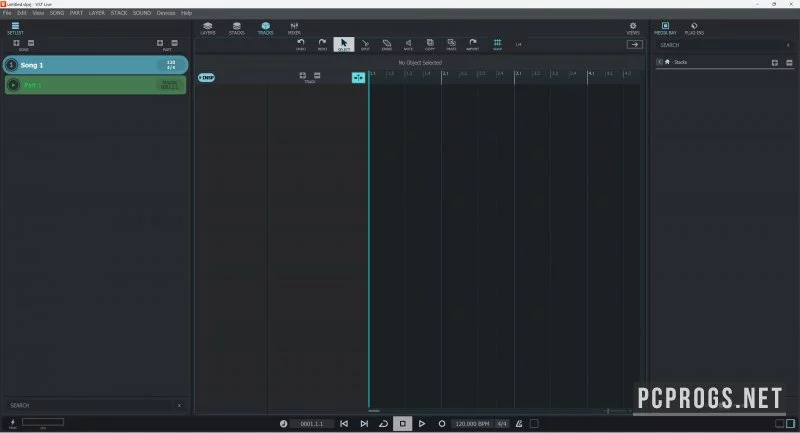The width and height of the screenshot is (800, 433).
Task: Open the 1/4 snap value dropdown
Action: [518, 44]
